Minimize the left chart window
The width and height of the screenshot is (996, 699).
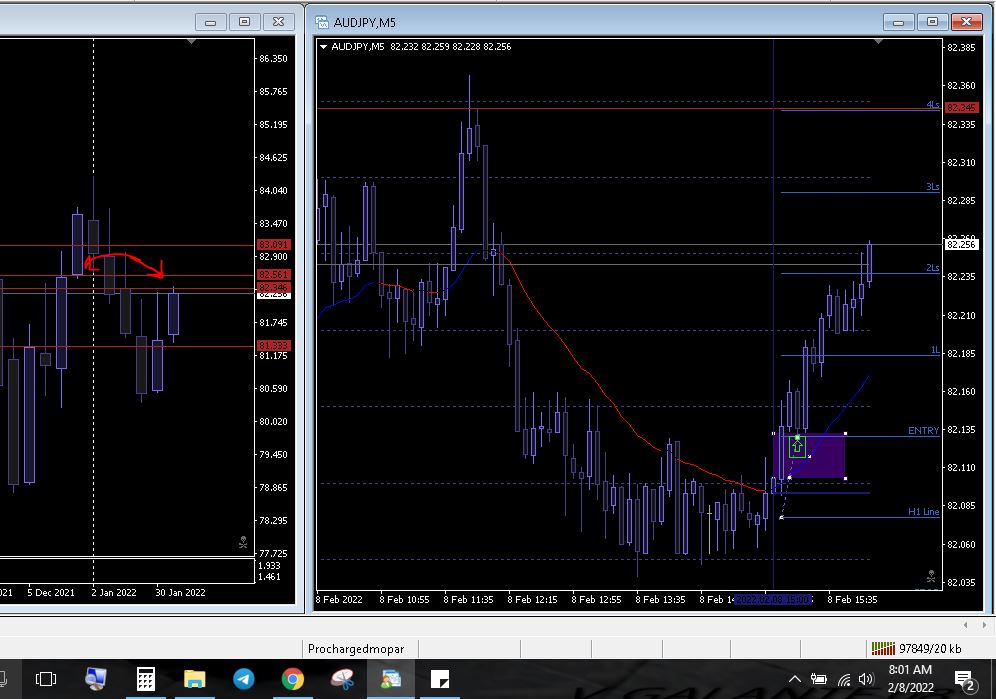coord(210,22)
